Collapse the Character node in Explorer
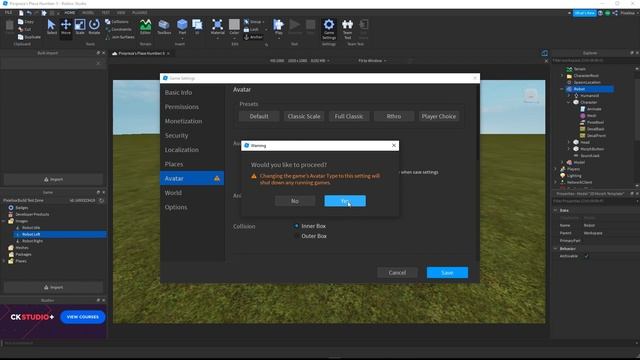This screenshot has width=640, height=360. (x=569, y=102)
